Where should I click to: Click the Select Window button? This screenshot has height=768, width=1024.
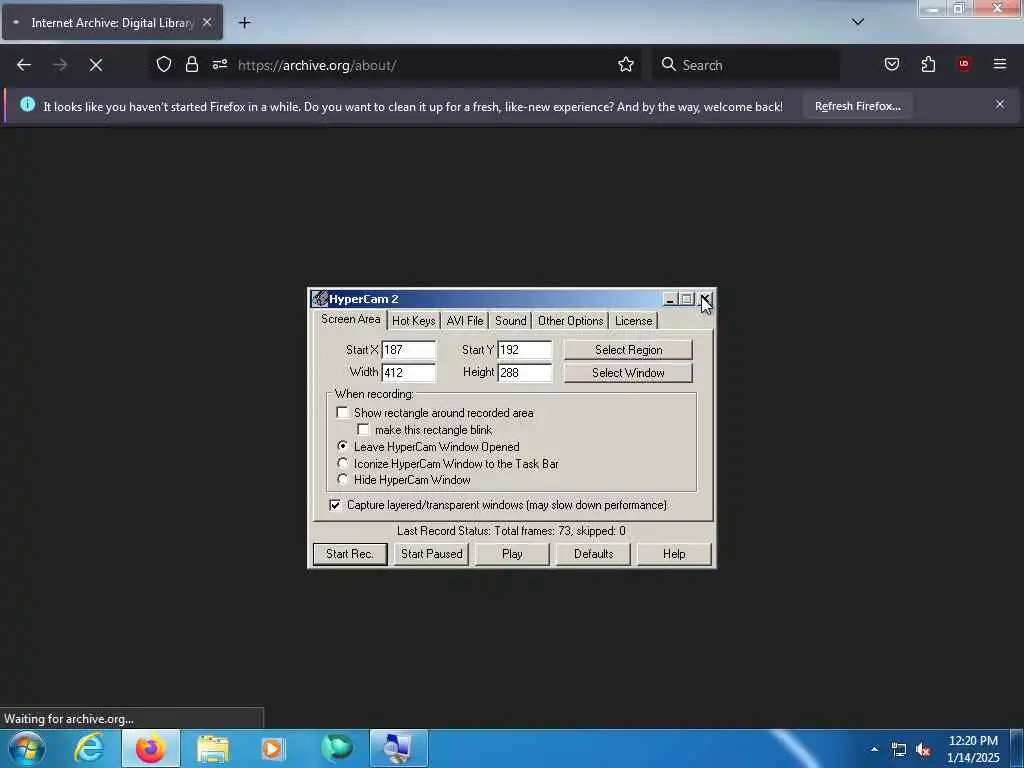pyautogui.click(x=628, y=373)
